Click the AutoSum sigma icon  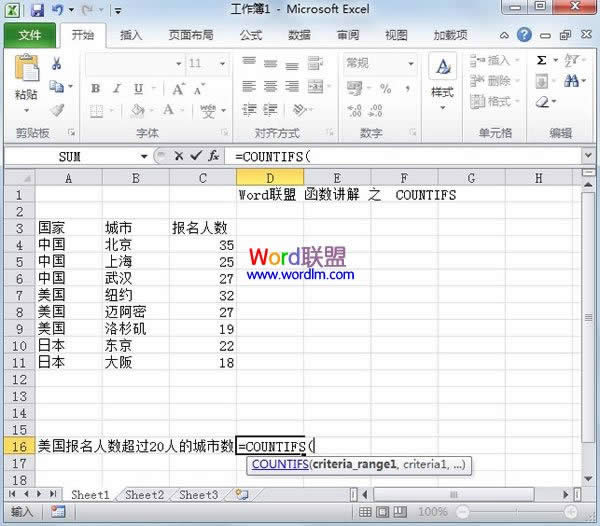click(542, 60)
